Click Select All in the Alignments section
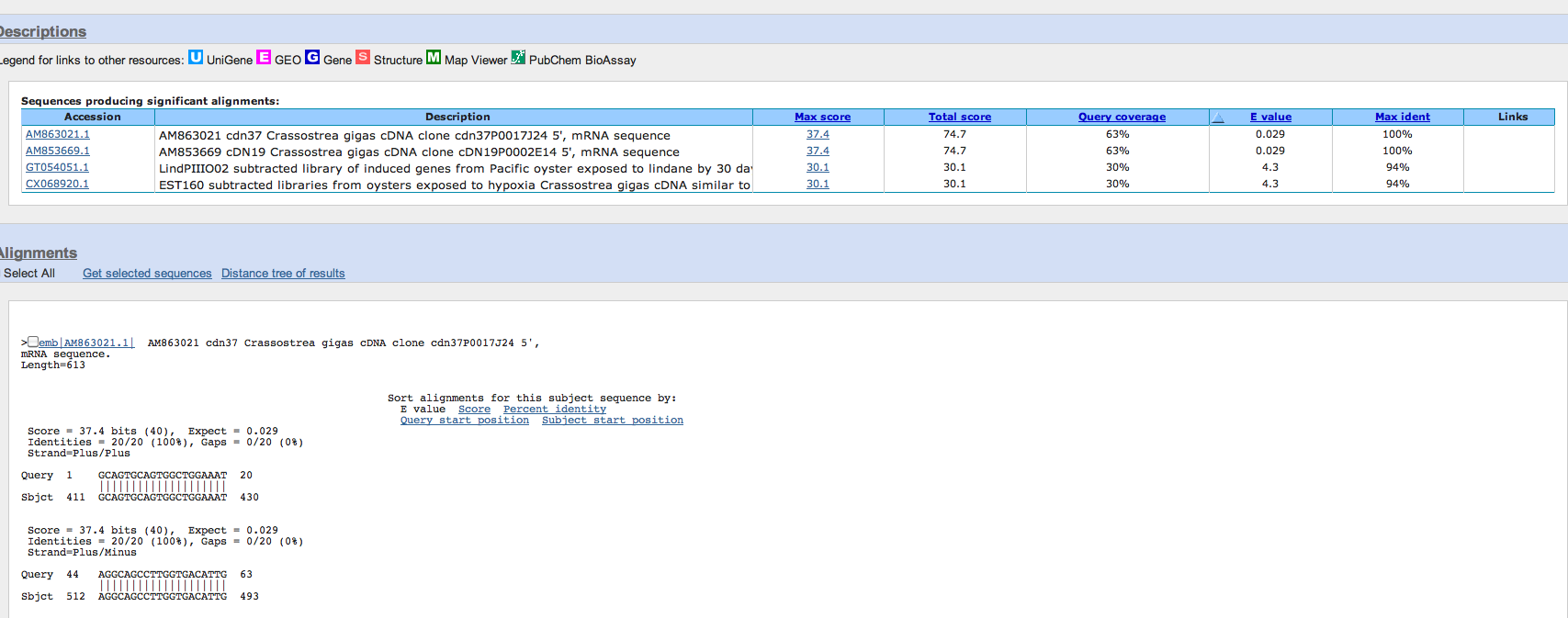This screenshot has height=618, width=1568. (29, 274)
